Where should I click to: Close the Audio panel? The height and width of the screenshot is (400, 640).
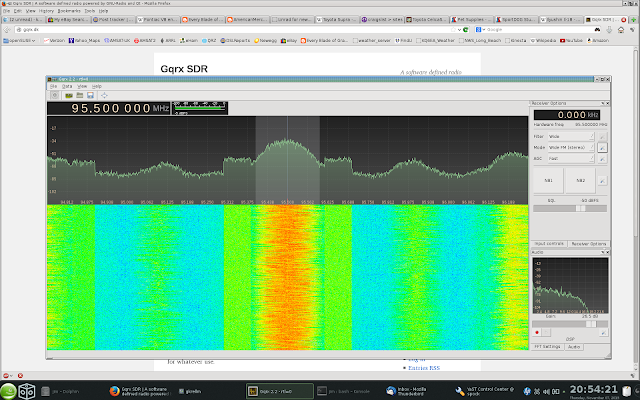pos(607,252)
